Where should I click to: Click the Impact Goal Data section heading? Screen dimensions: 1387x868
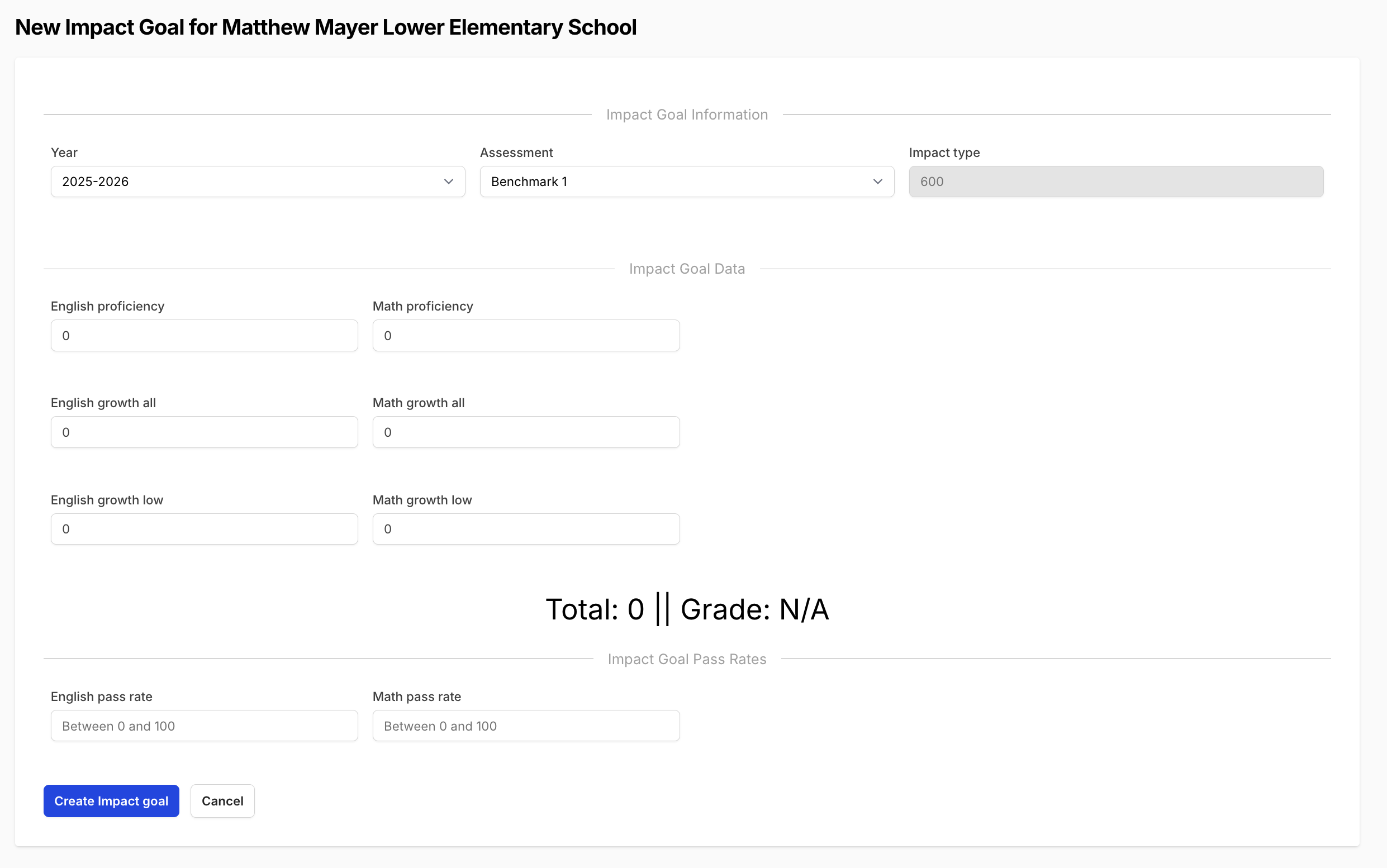click(687, 269)
